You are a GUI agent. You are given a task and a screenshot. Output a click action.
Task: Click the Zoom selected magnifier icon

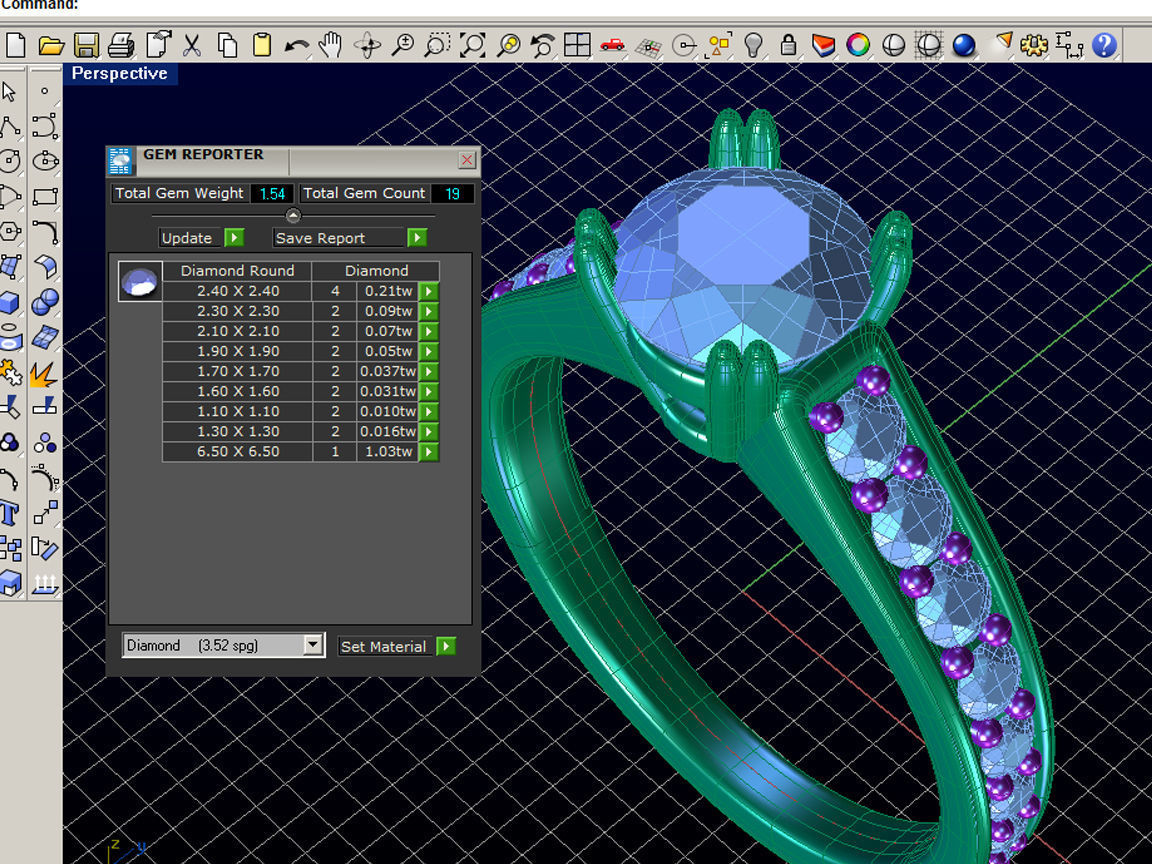pos(508,46)
